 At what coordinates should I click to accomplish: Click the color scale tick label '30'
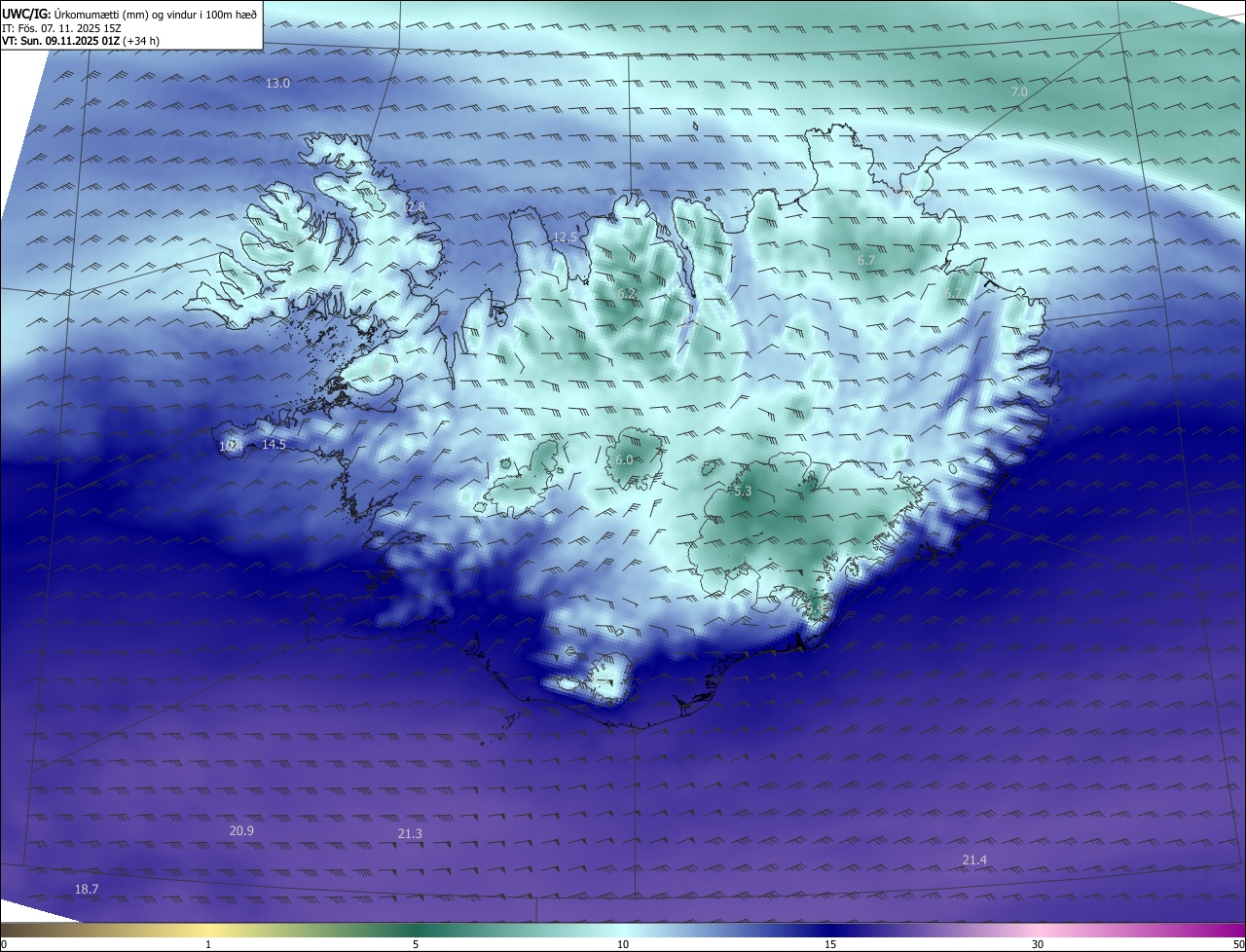pyautogui.click(x=1038, y=945)
